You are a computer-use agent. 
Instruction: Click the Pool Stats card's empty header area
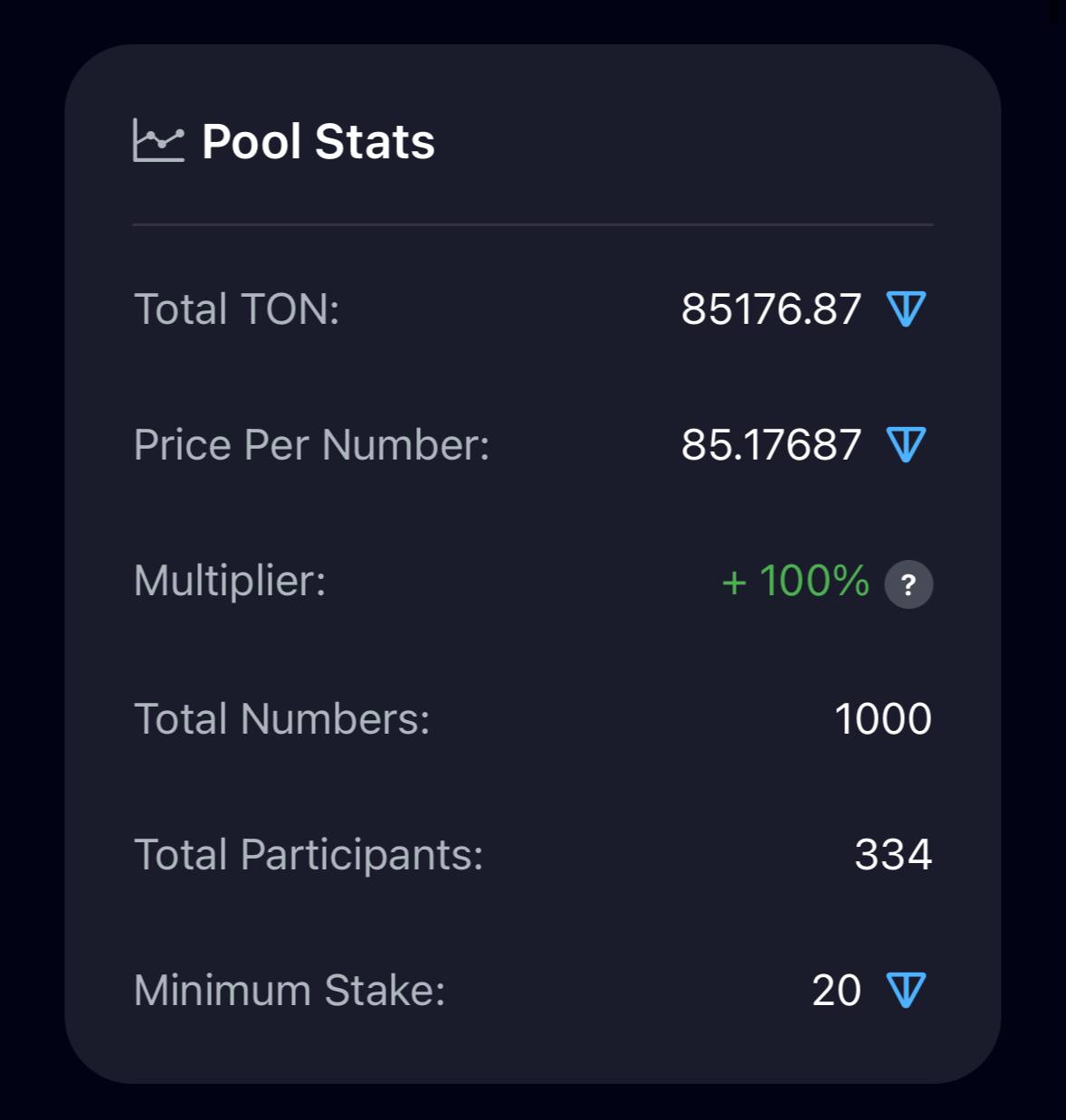click(688, 141)
